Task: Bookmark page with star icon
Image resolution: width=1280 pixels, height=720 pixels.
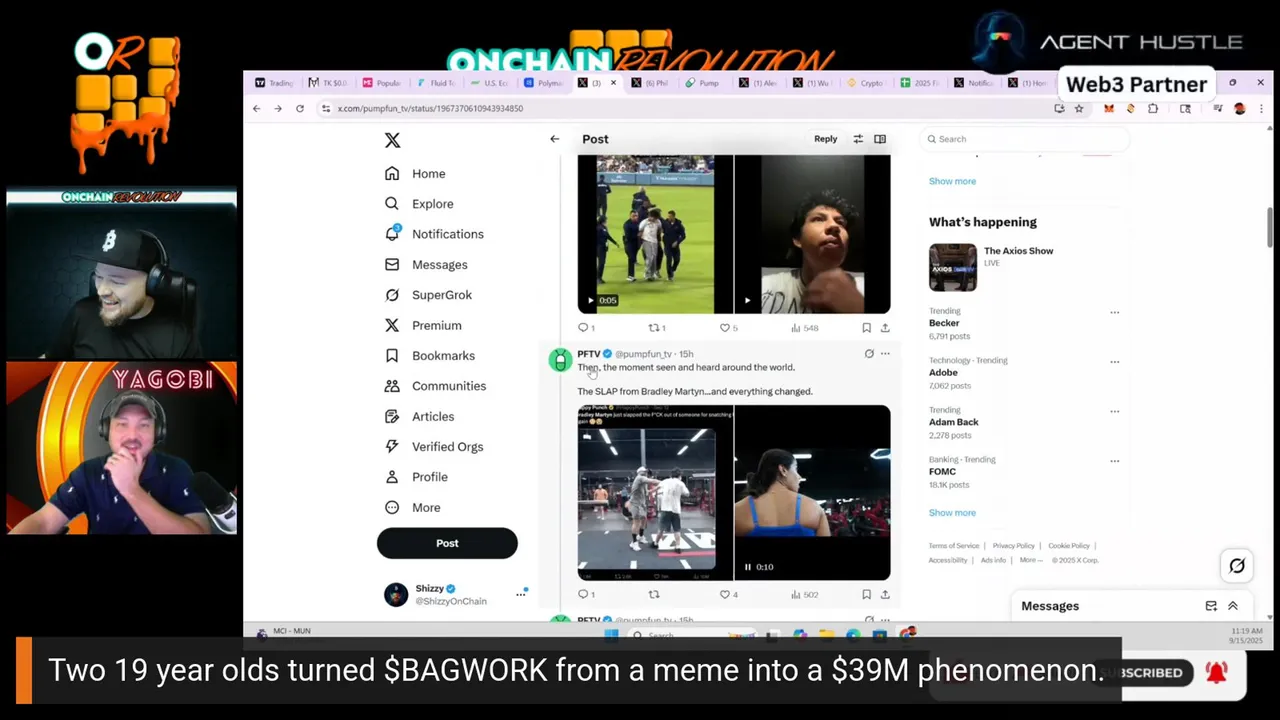Action: [x=1079, y=108]
